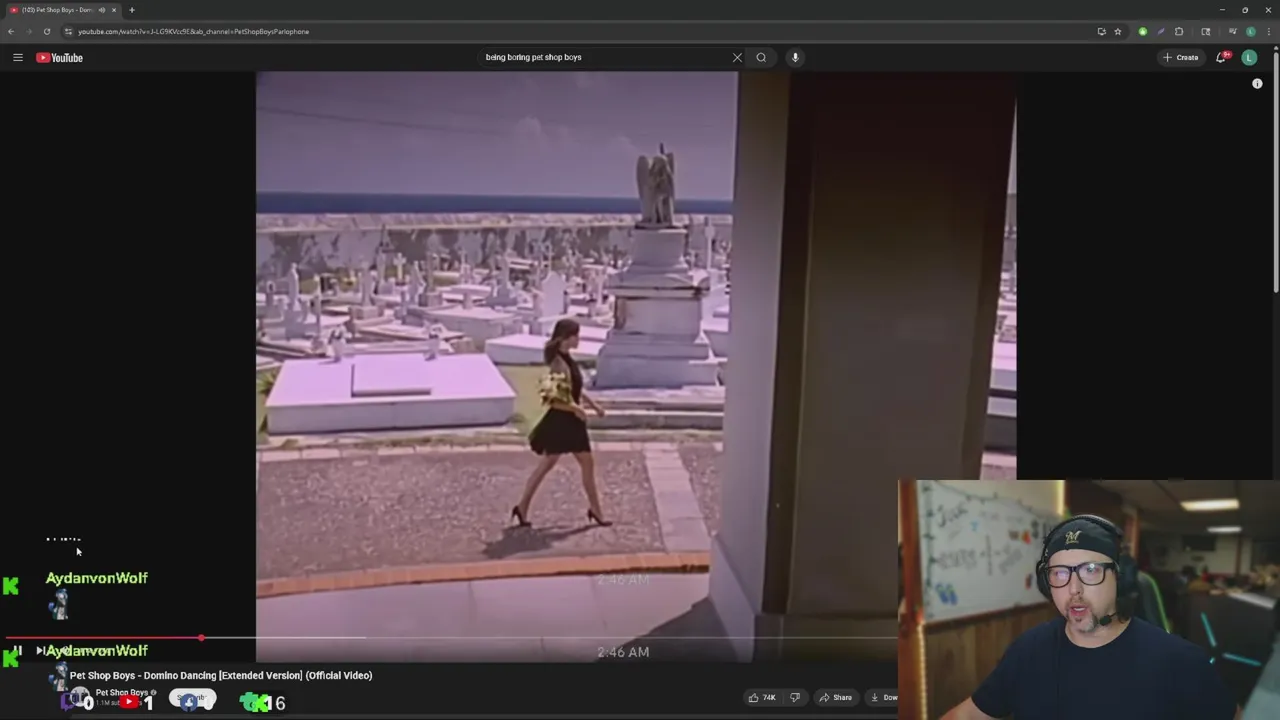
Task: Open the Chrome profile avatar in toolbar
Action: [1250, 31]
